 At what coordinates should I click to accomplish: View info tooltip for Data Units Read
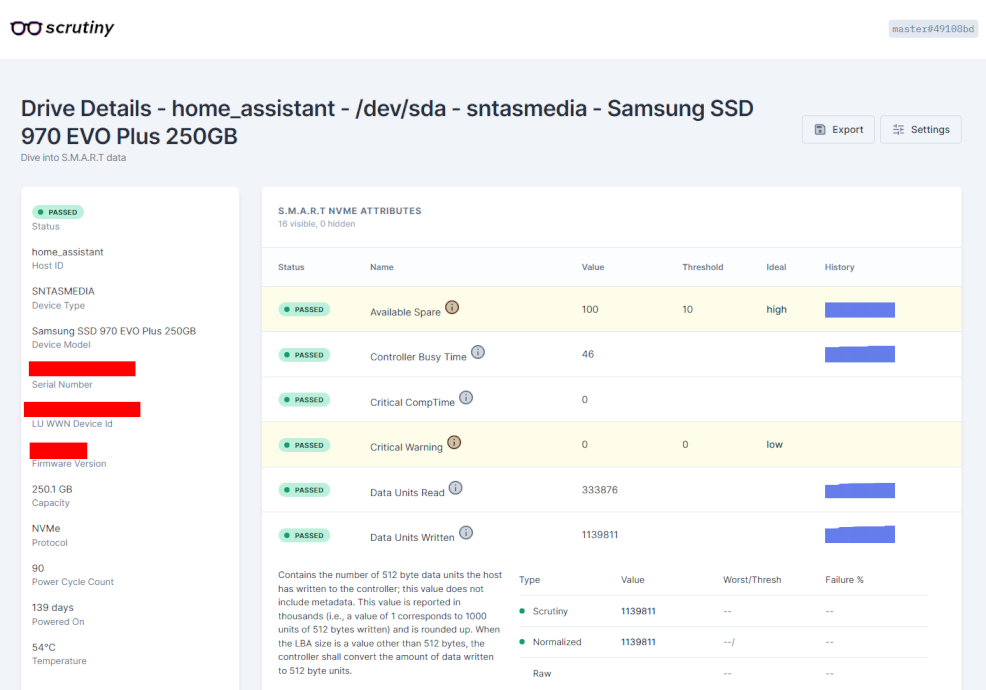pos(456,487)
